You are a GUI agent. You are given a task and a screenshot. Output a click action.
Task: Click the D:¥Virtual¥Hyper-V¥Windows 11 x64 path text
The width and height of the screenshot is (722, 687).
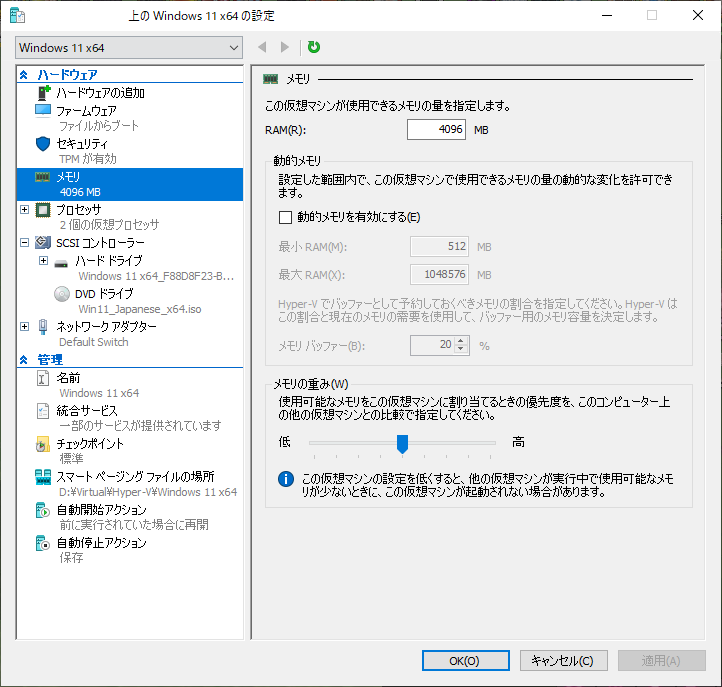click(148, 492)
